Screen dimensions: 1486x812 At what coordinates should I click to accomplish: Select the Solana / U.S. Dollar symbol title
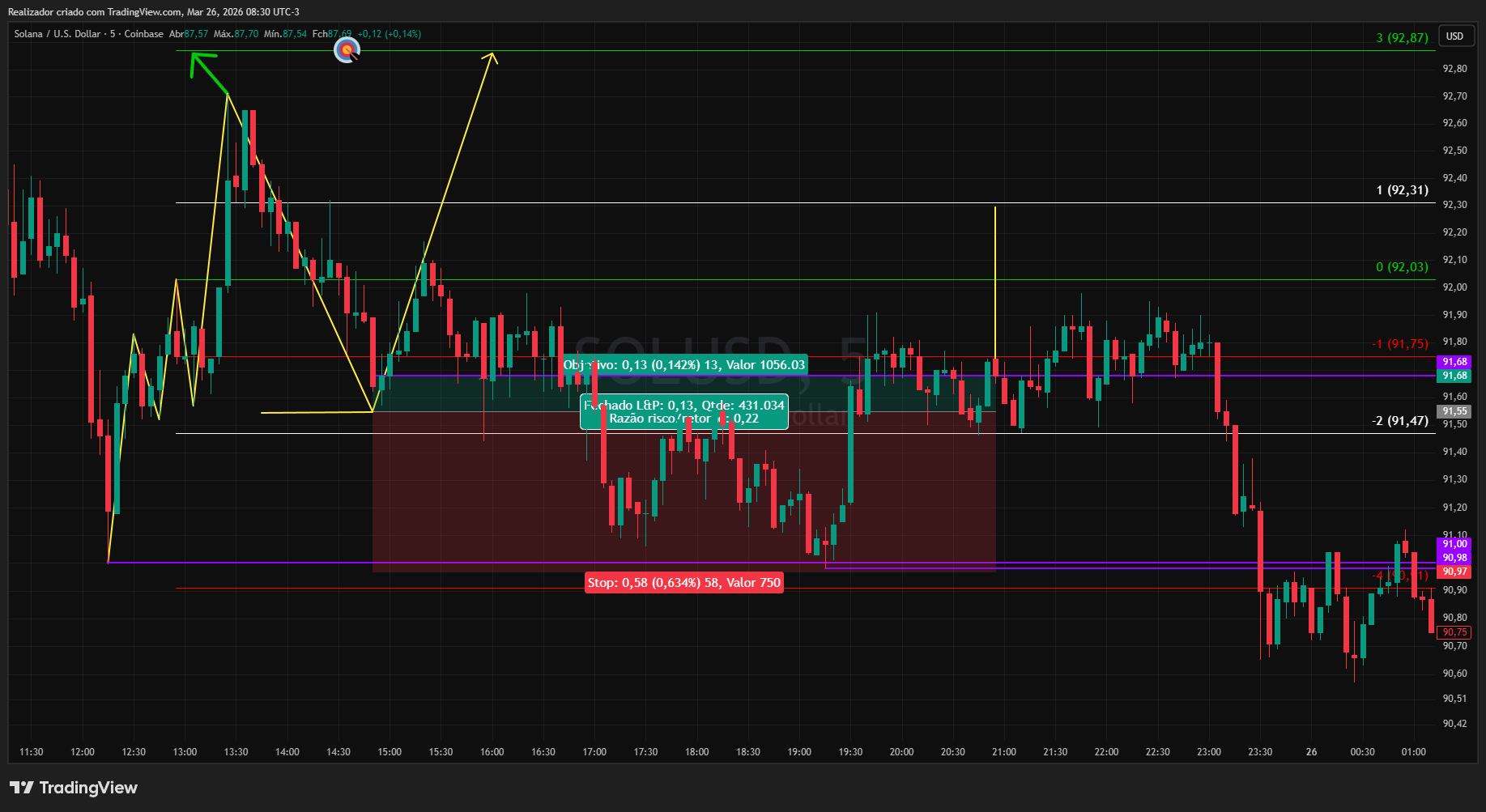click(88, 34)
